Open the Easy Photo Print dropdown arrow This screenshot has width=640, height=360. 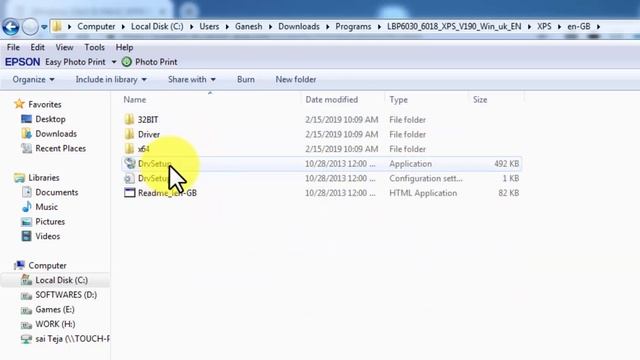click(114, 62)
